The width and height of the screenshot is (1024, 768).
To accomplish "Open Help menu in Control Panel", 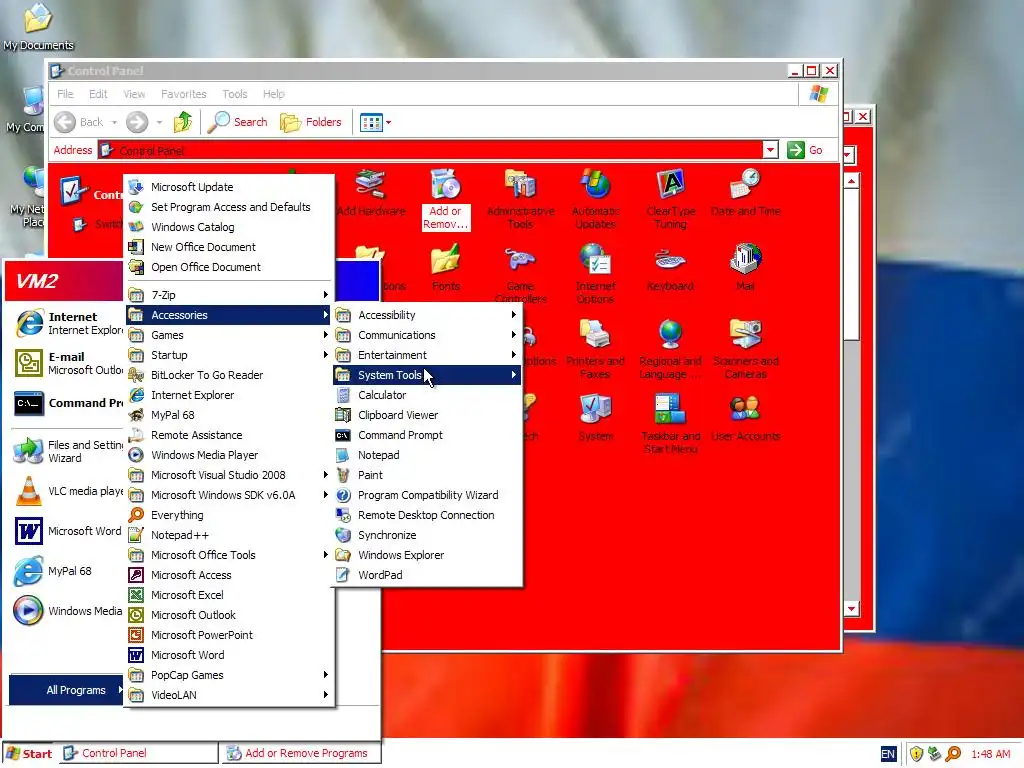I will click(x=274, y=94).
